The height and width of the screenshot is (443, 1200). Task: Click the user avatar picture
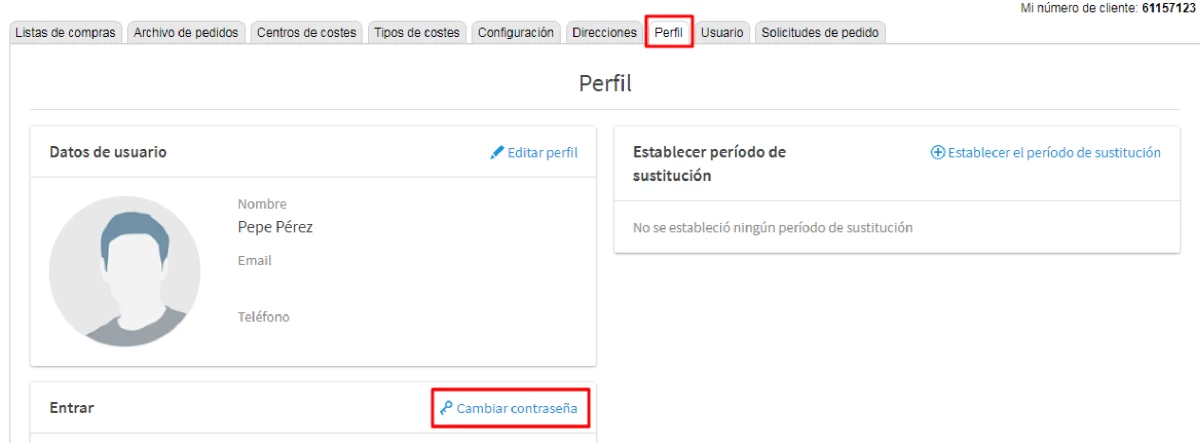pyautogui.click(x=118, y=271)
